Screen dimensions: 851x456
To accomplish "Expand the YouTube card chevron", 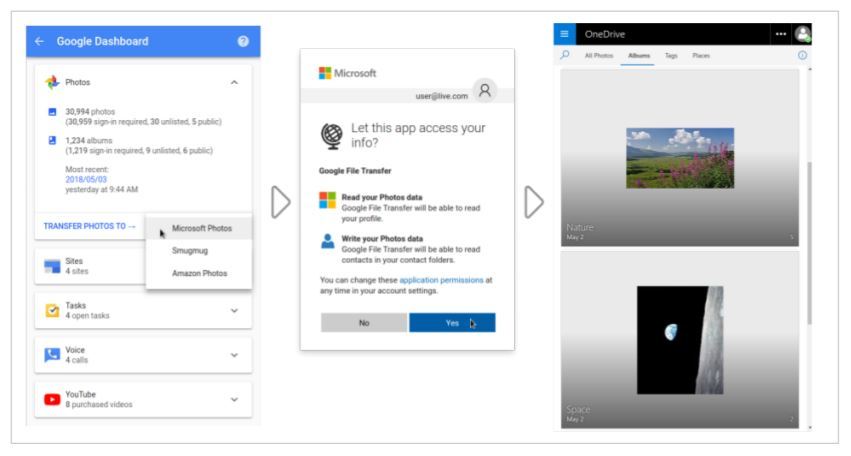I will click(x=234, y=400).
